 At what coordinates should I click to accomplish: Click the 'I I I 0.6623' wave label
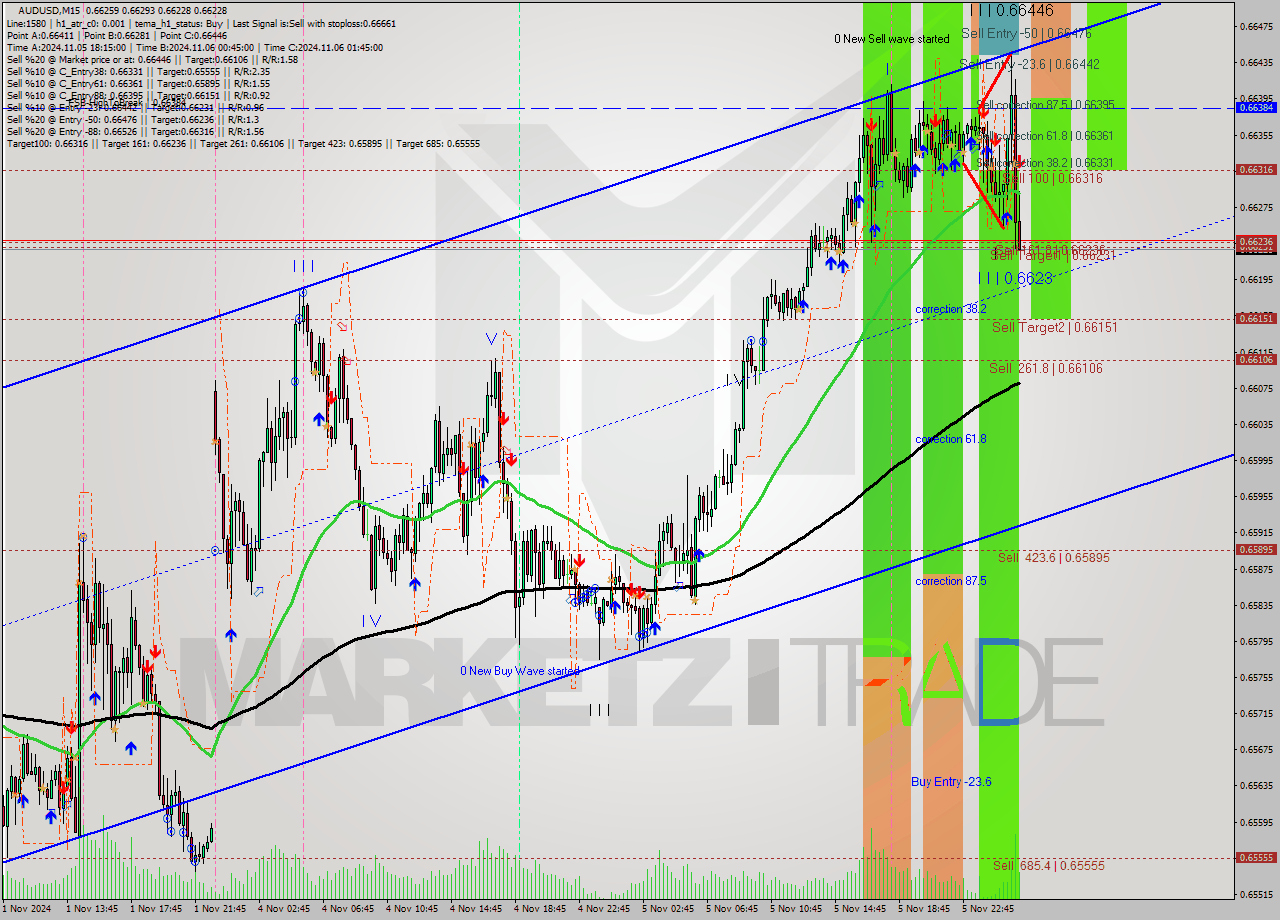[x=1015, y=279]
